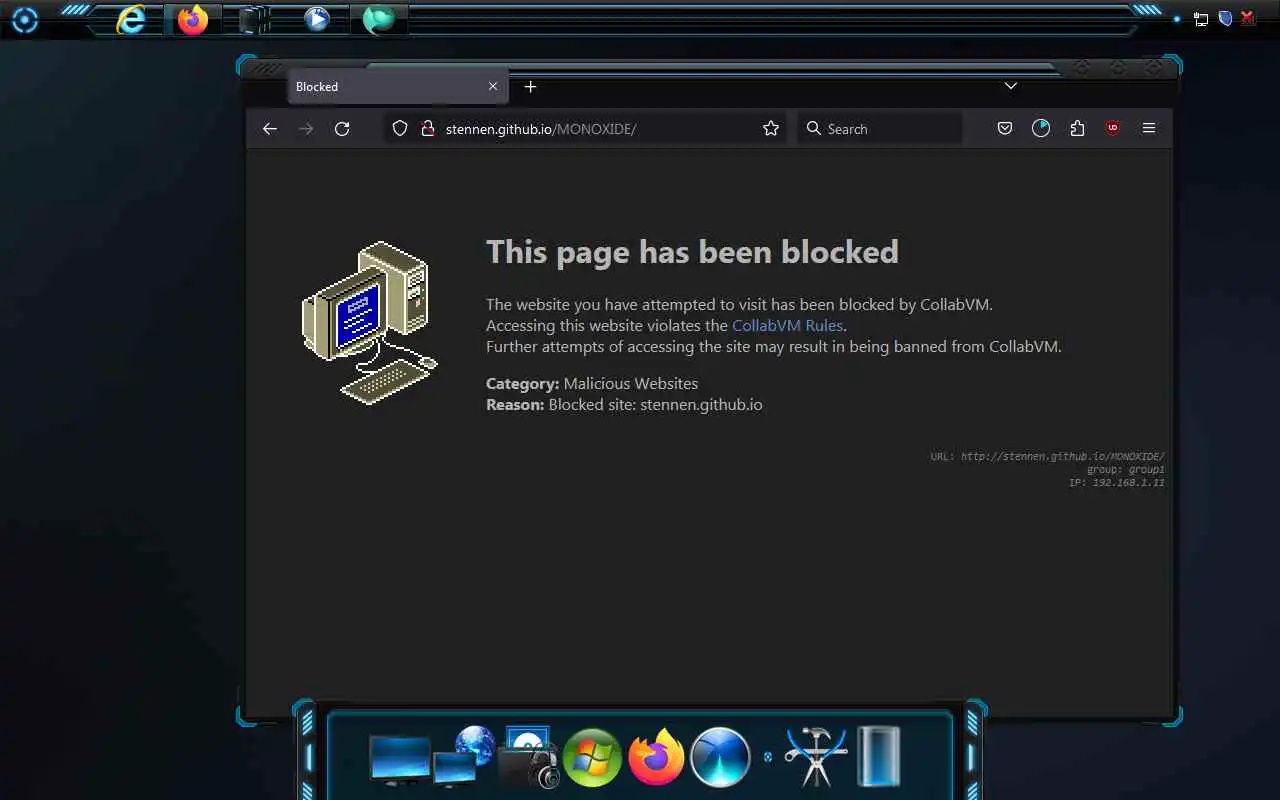The height and width of the screenshot is (800, 1280).
Task: Open the Start orb in top-left corner
Action: 24,19
